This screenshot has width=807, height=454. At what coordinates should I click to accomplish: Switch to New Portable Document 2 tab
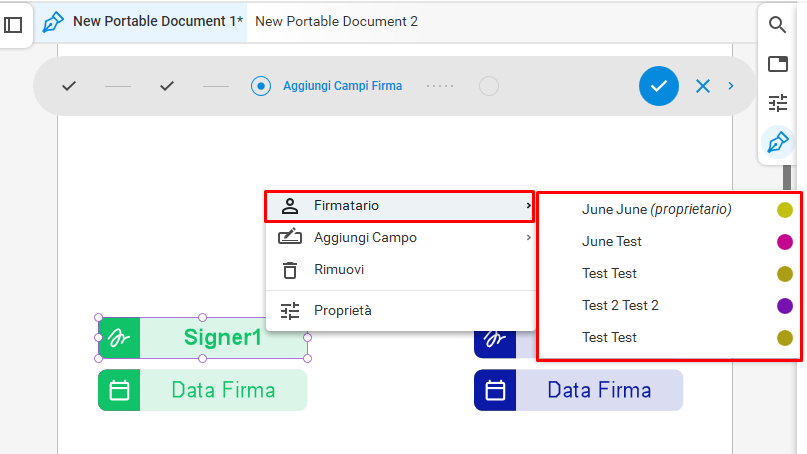pyautogui.click(x=336, y=22)
